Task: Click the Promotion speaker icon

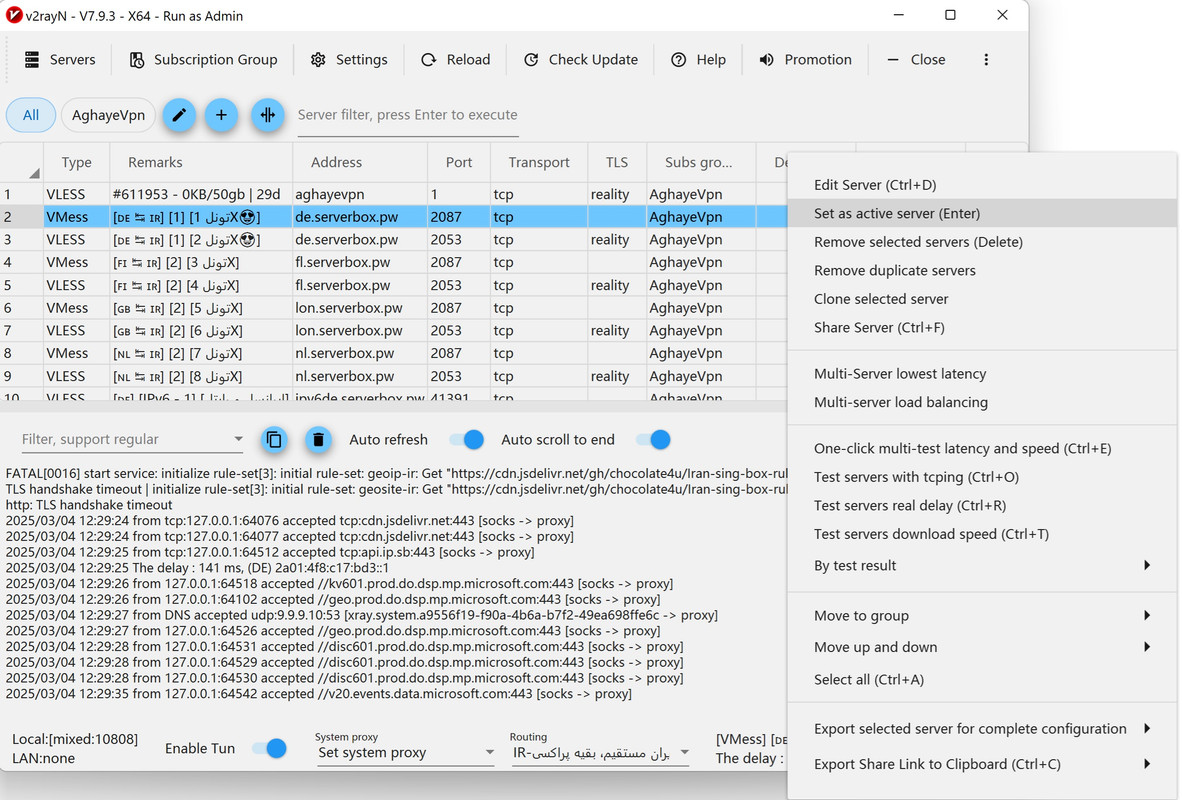Action: pos(766,60)
